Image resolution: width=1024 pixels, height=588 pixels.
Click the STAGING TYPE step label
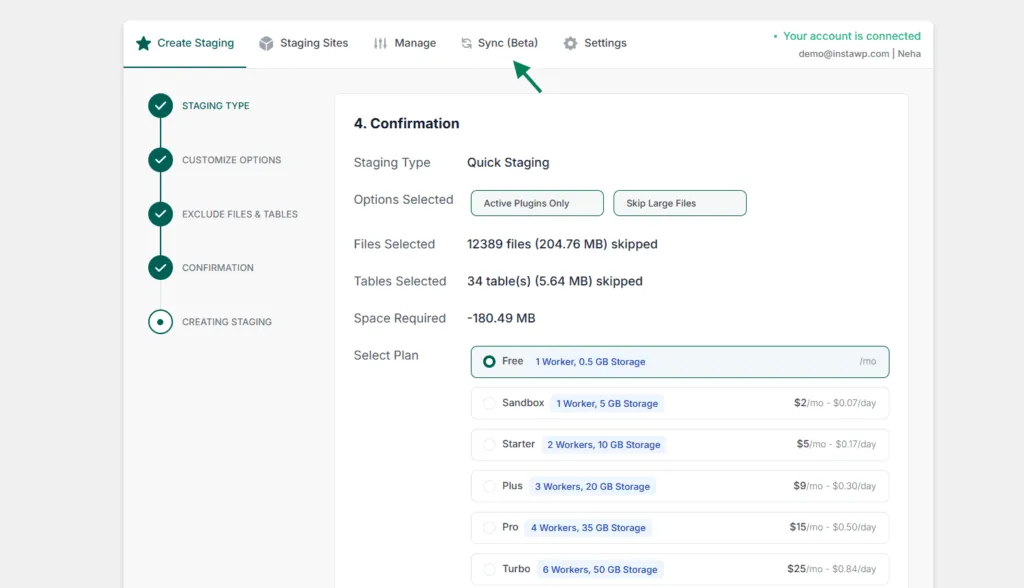click(x=216, y=106)
